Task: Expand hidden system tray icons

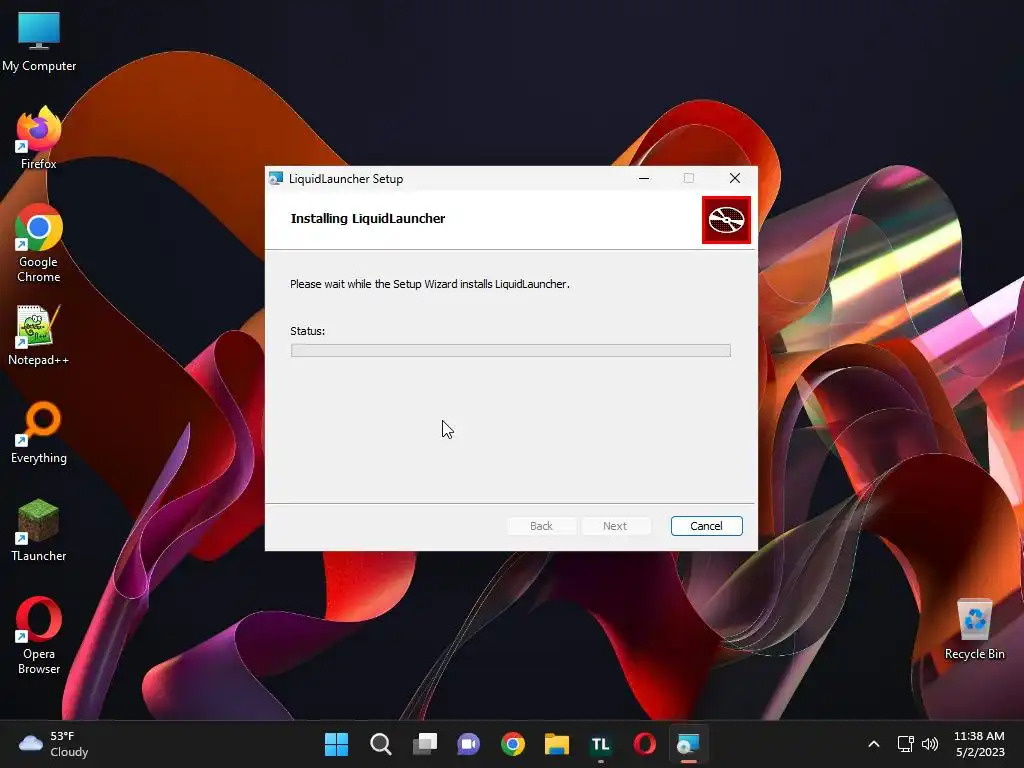Action: point(874,744)
